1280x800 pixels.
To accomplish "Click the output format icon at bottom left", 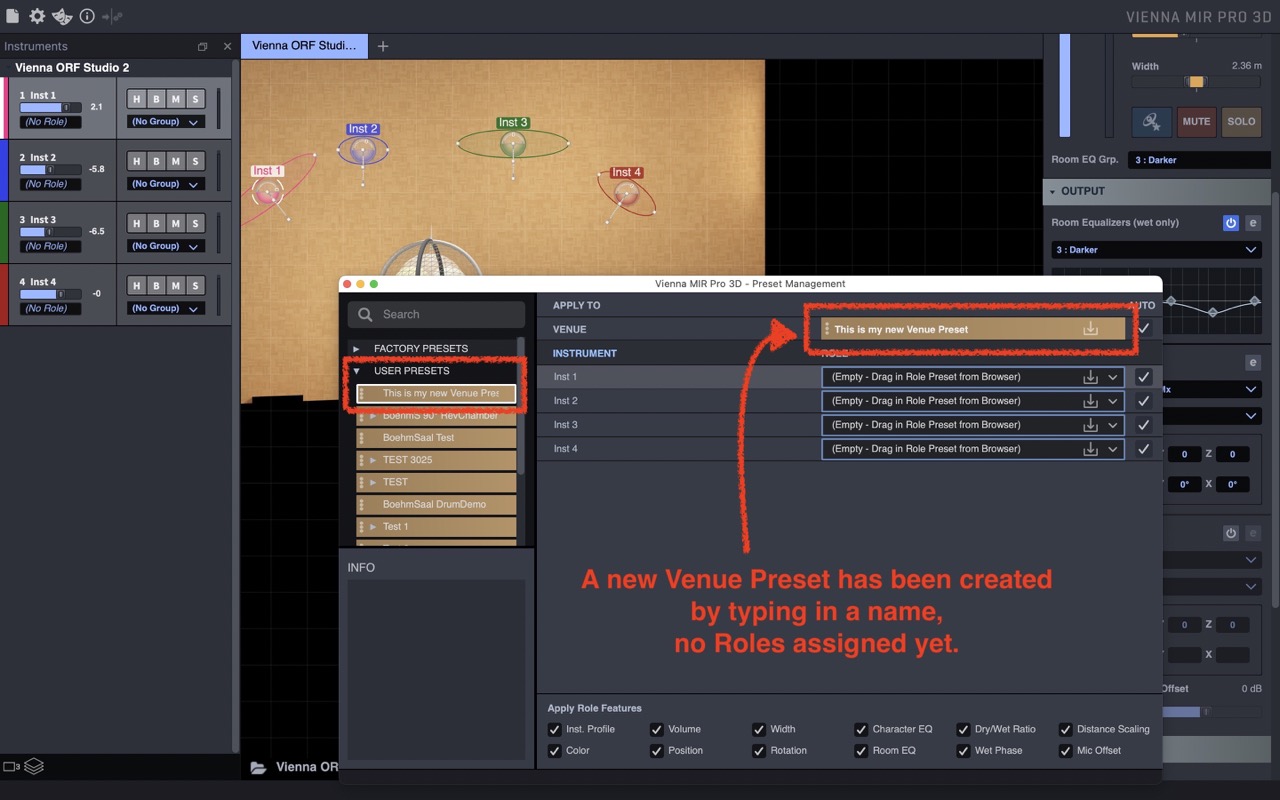I will 12,767.
